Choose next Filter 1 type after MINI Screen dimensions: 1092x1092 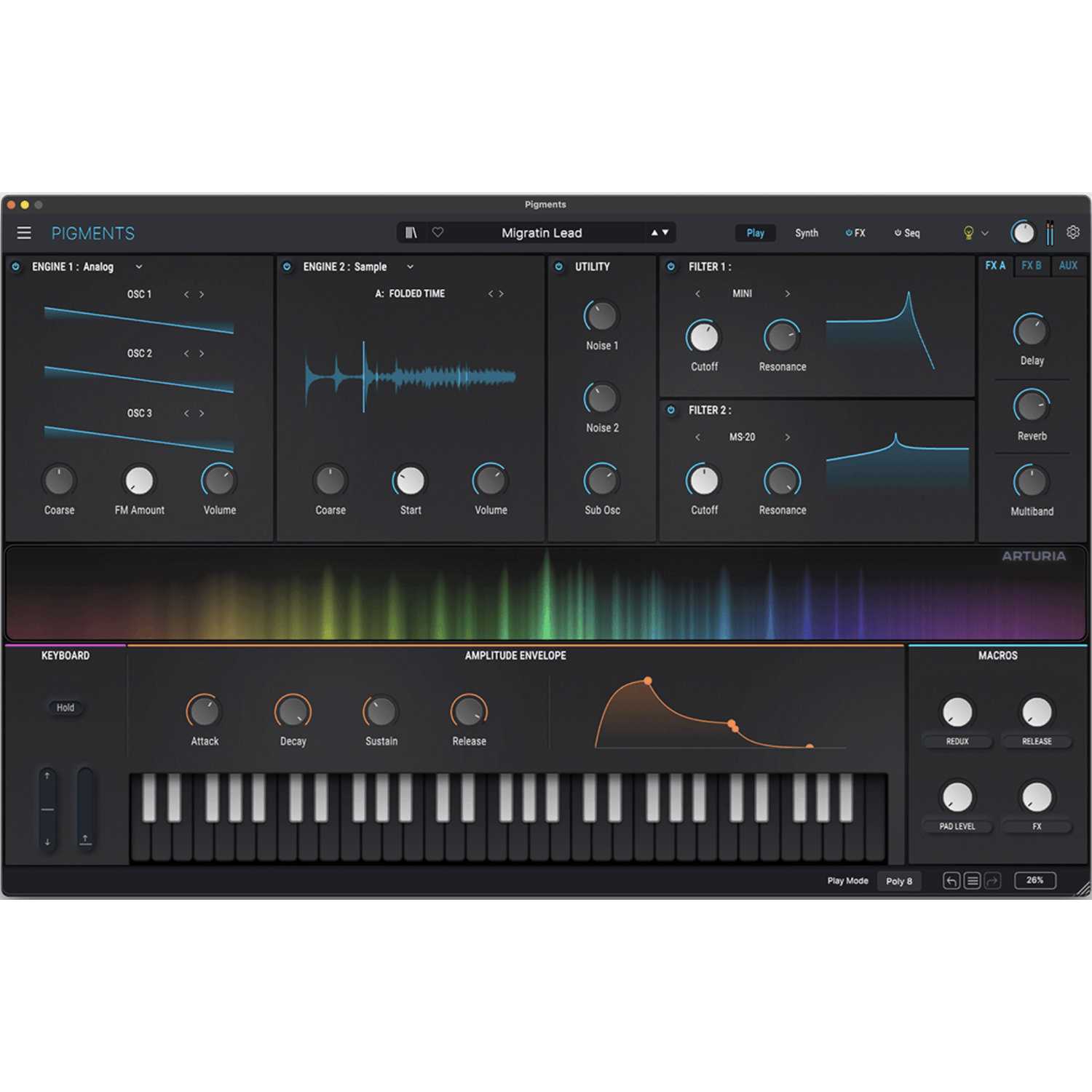coord(787,293)
